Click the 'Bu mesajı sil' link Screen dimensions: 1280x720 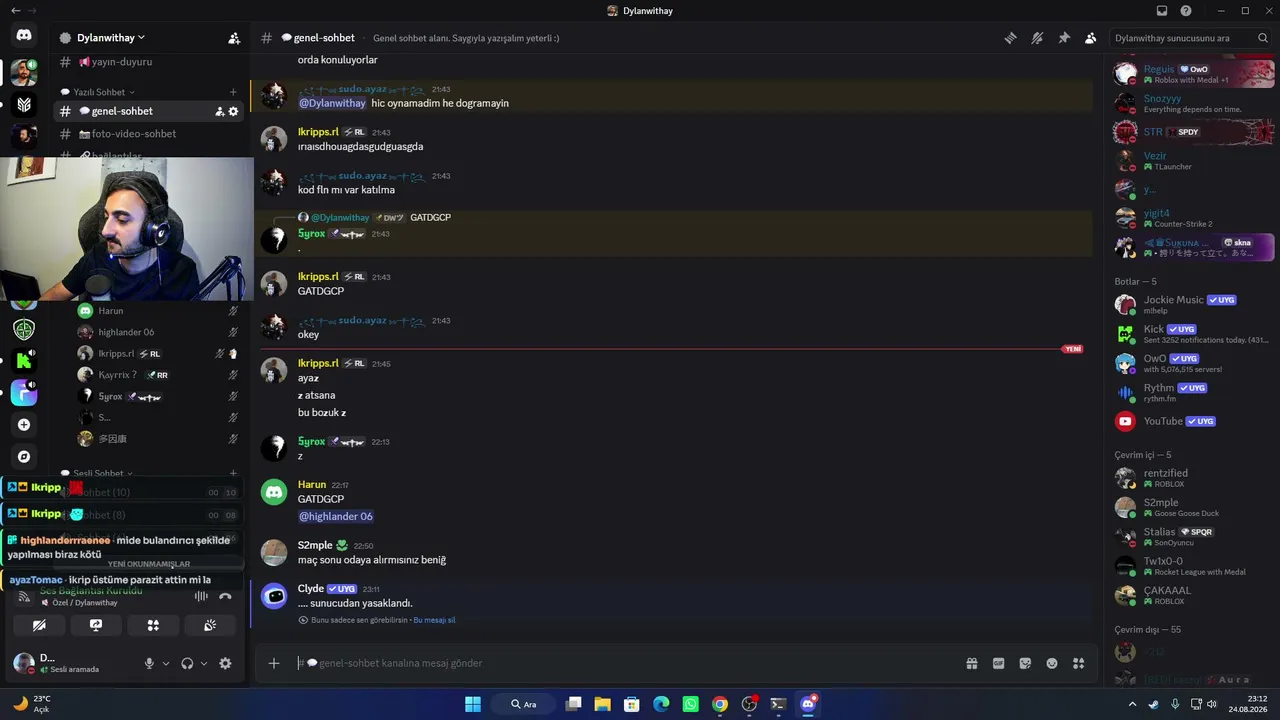click(434, 620)
